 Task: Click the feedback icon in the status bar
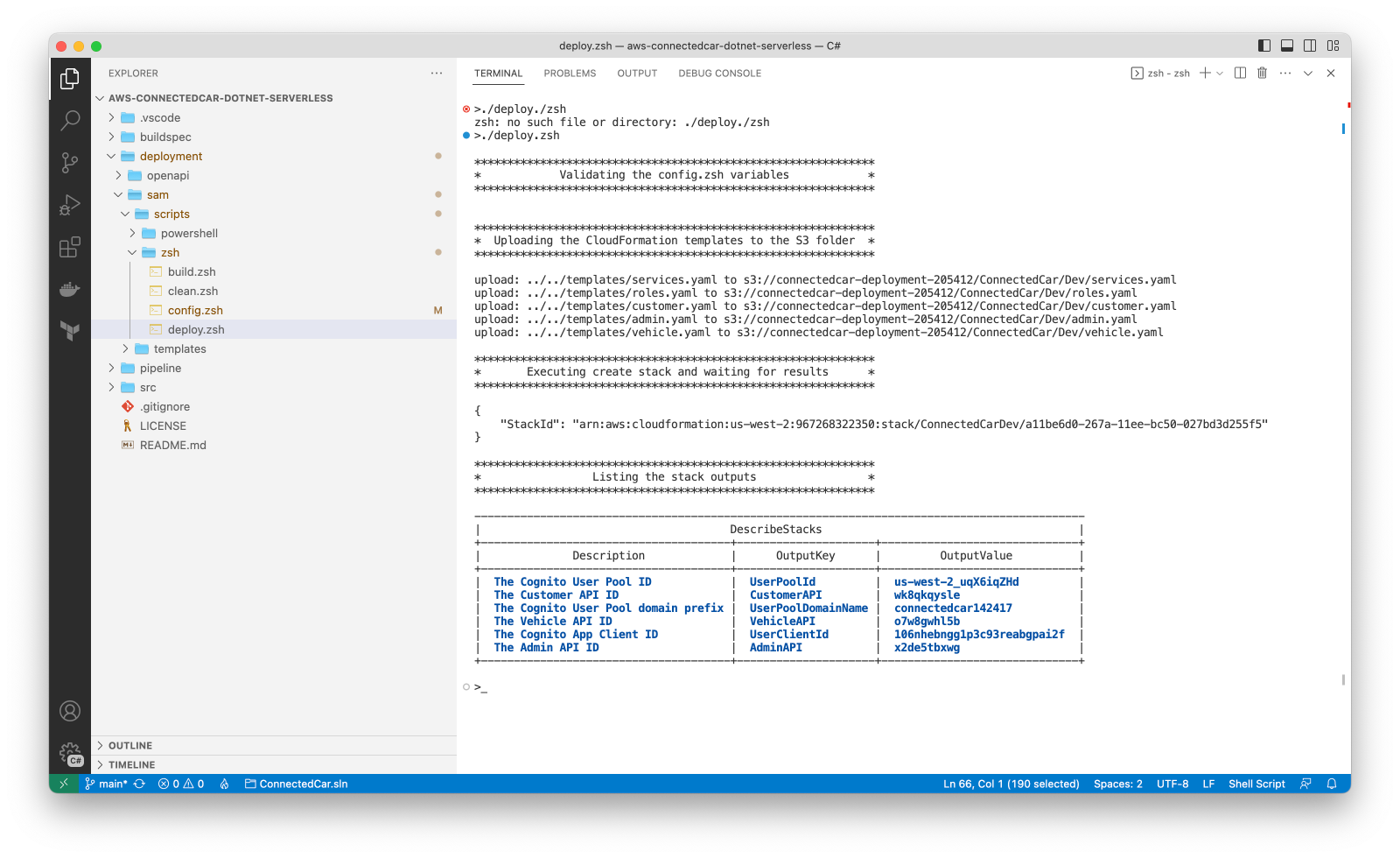(1305, 784)
